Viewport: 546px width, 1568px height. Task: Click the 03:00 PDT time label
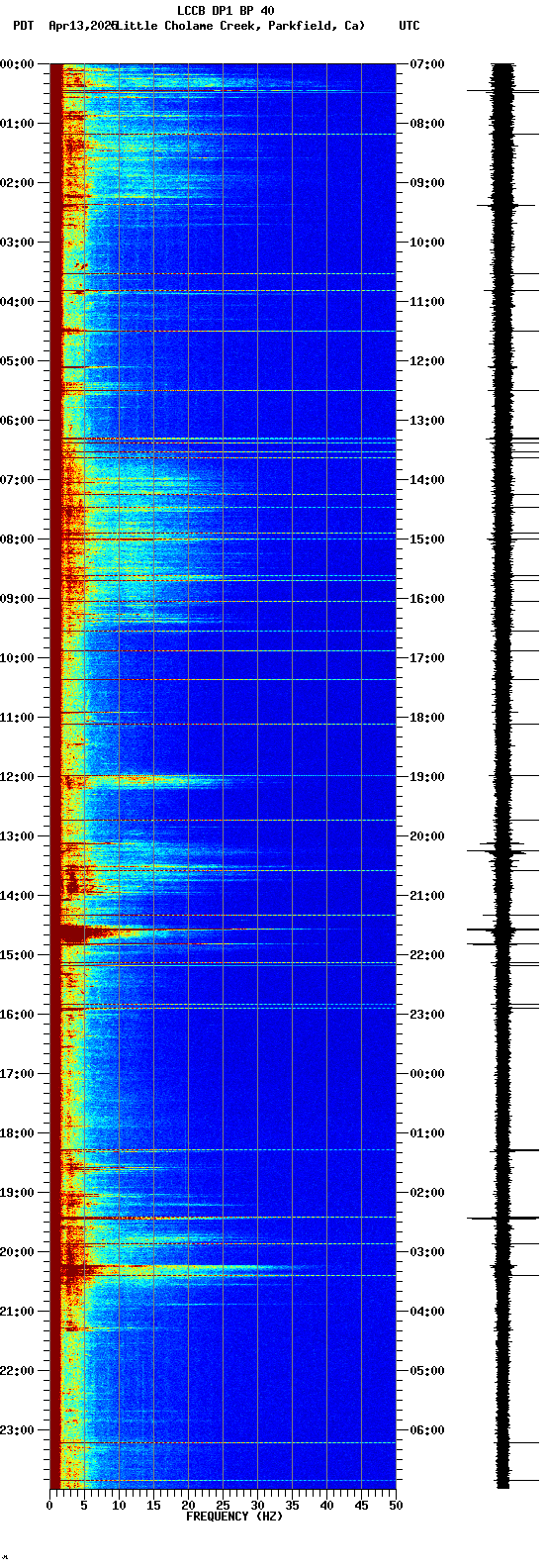pos(17,243)
